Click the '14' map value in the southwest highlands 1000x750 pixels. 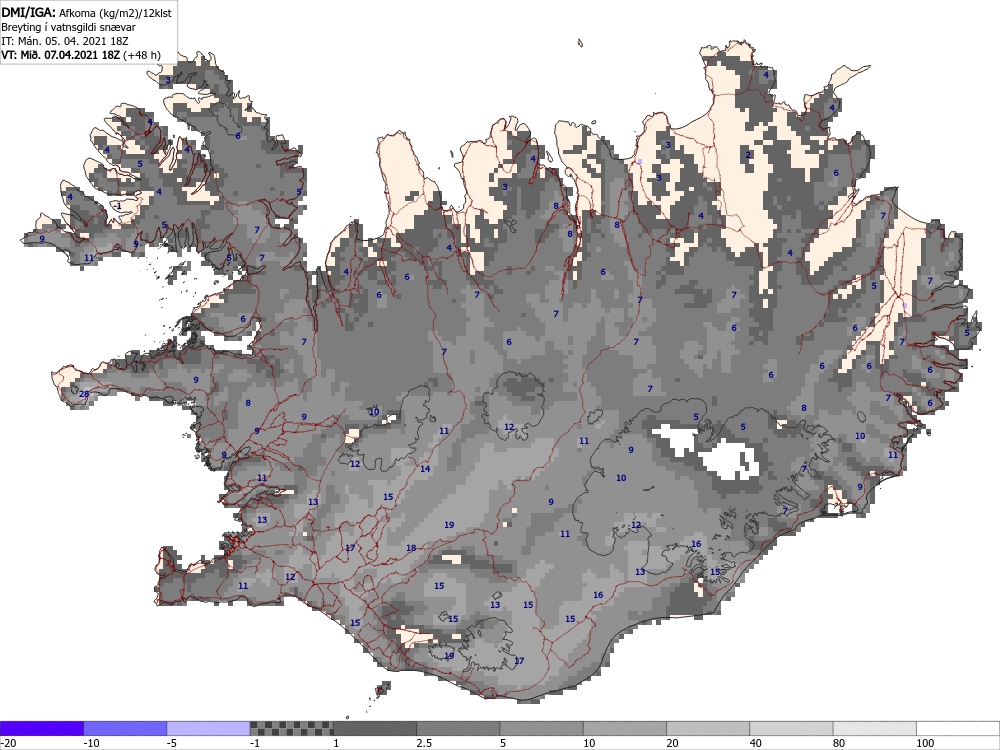[x=425, y=469]
